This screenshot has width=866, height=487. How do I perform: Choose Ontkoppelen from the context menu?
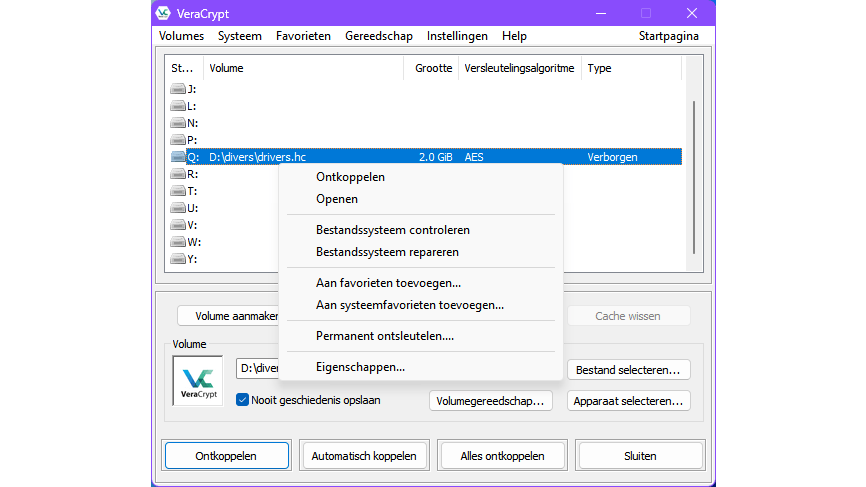tap(421, 177)
